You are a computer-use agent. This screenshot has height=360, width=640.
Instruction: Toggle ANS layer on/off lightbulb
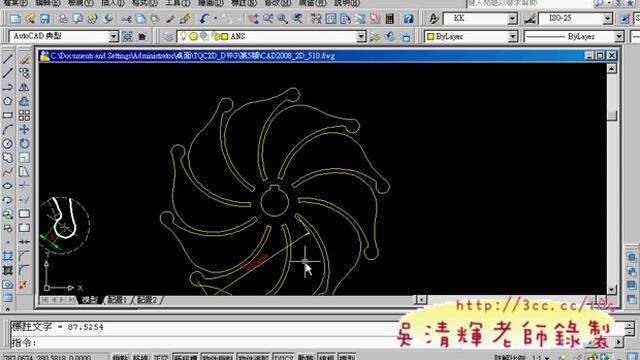pos(183,36)
